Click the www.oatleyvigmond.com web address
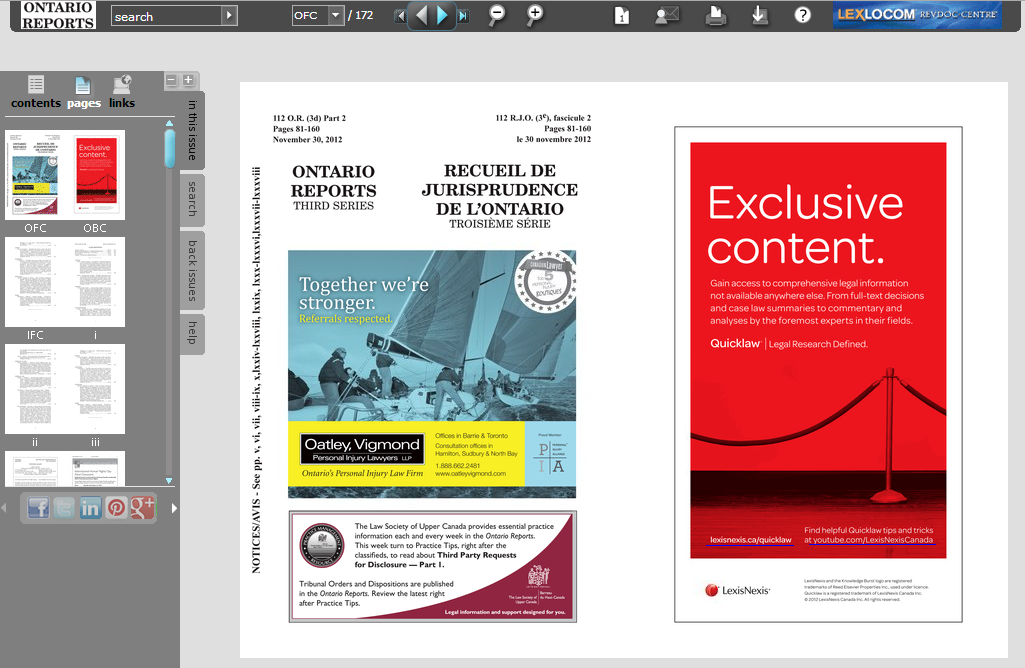This screenshot has width=1025, height=668. pyautogui.click(x=470, y=473)
